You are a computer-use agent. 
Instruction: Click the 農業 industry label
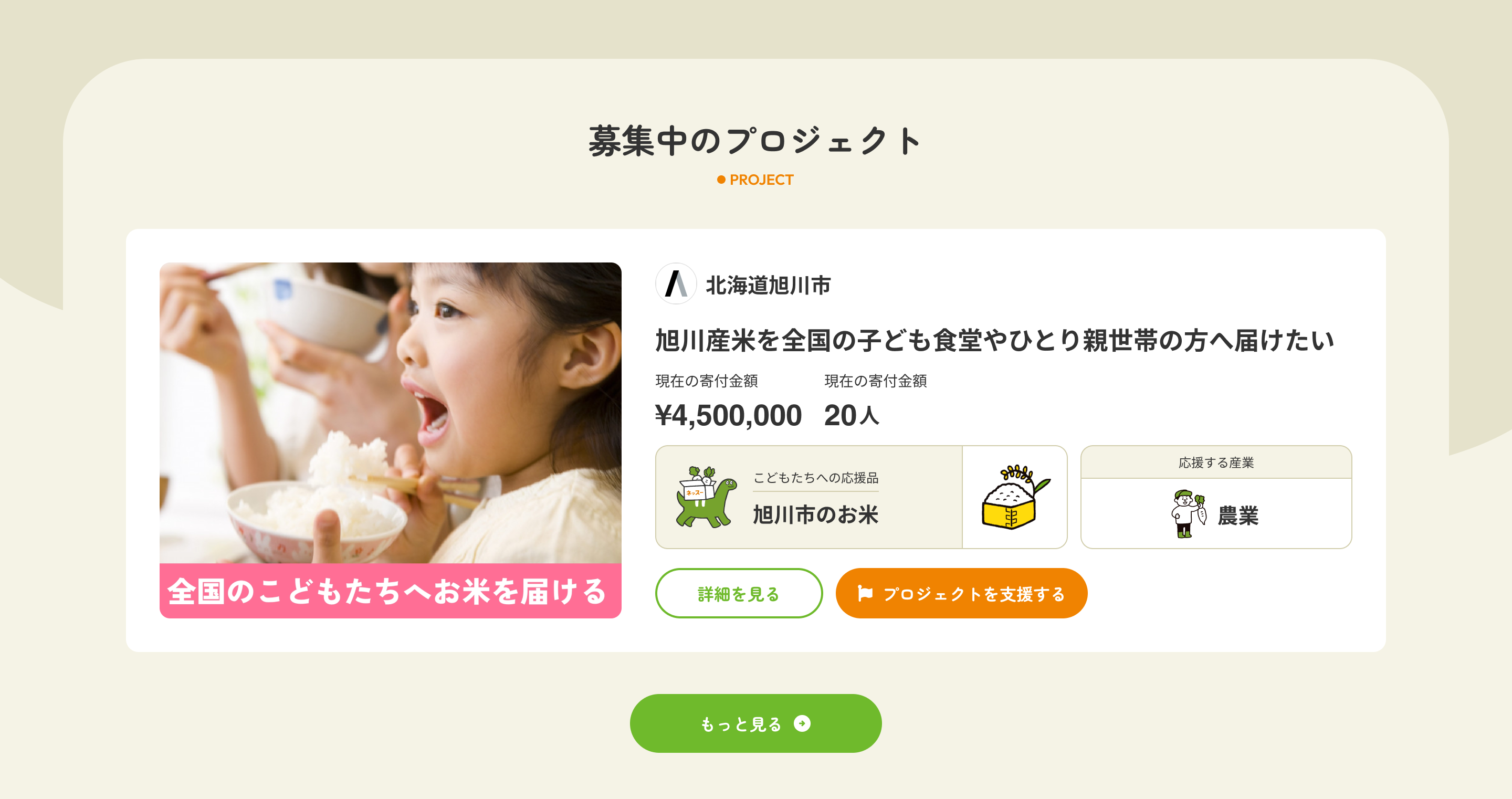click(1238, 516)
